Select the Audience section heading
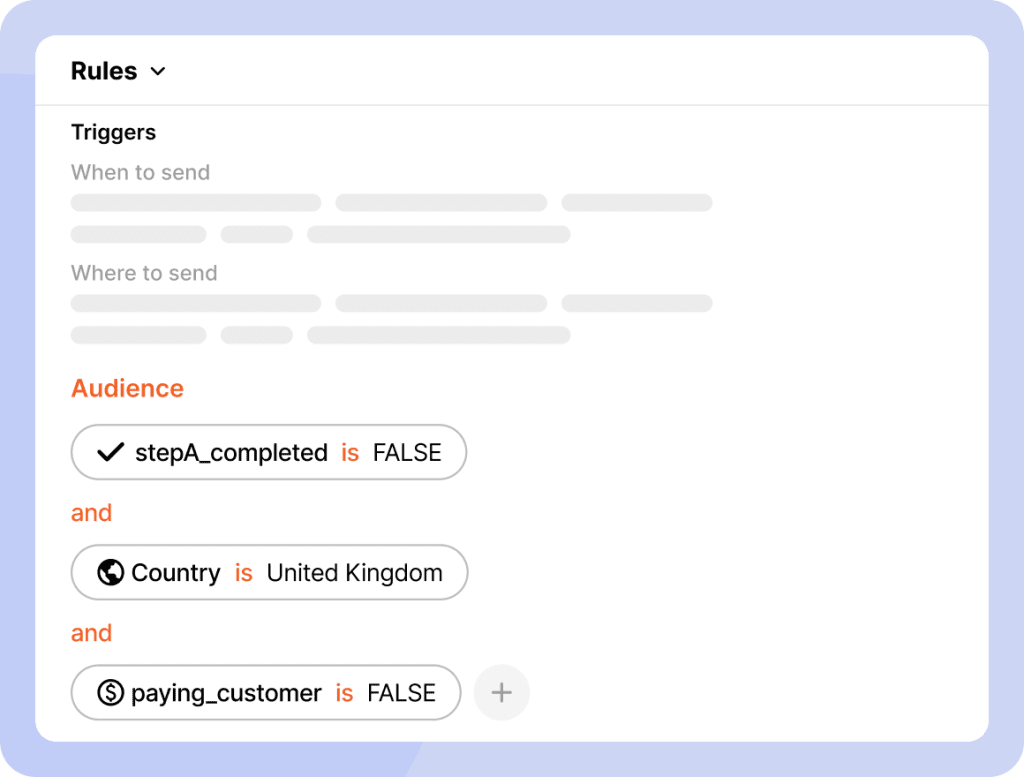This screenshot has width=1024, height=777. pyautogui.click(x=127, y=388)
